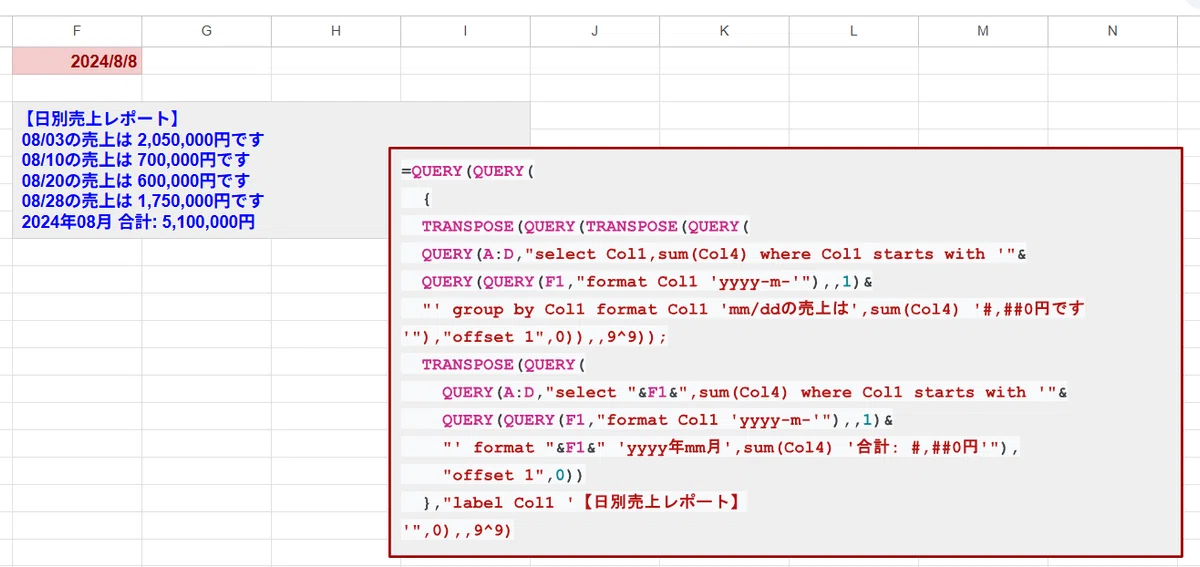Select column J header
This screenshot has height=567, width=1200.
click(x=595, y=31)
